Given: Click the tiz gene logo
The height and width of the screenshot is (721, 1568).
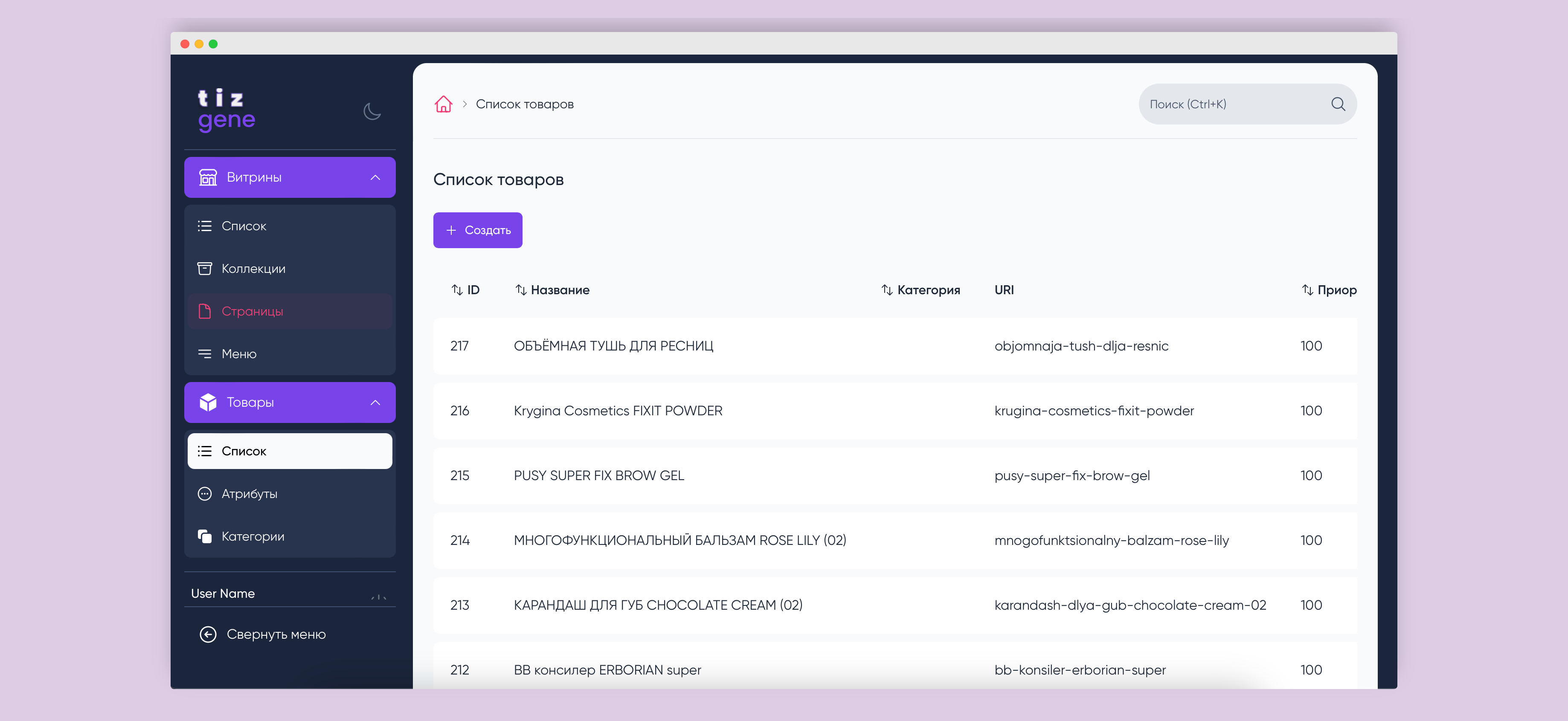Looking at the screenshot, I should pyautogui.click(x=226, y=110).
